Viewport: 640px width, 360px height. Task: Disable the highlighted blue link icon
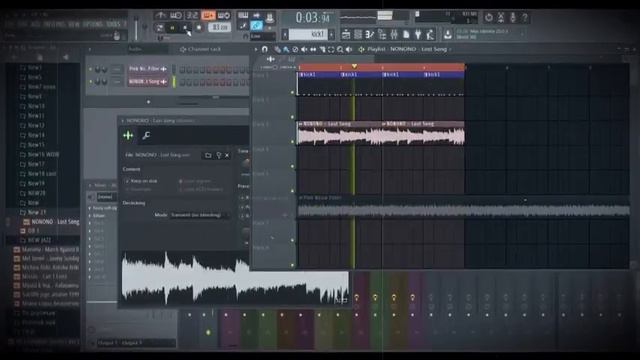tap(256, 26)
